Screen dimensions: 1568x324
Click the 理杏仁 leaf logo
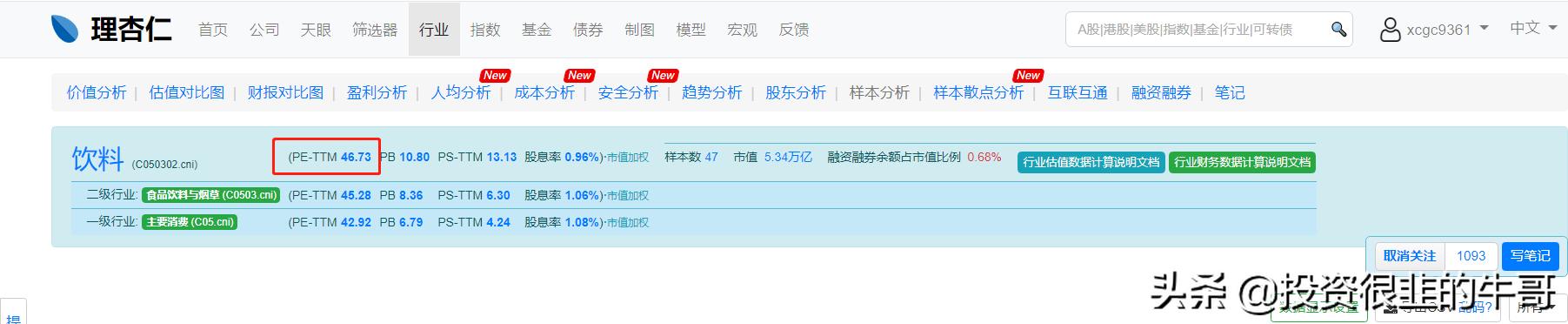(x=65, y=30)
